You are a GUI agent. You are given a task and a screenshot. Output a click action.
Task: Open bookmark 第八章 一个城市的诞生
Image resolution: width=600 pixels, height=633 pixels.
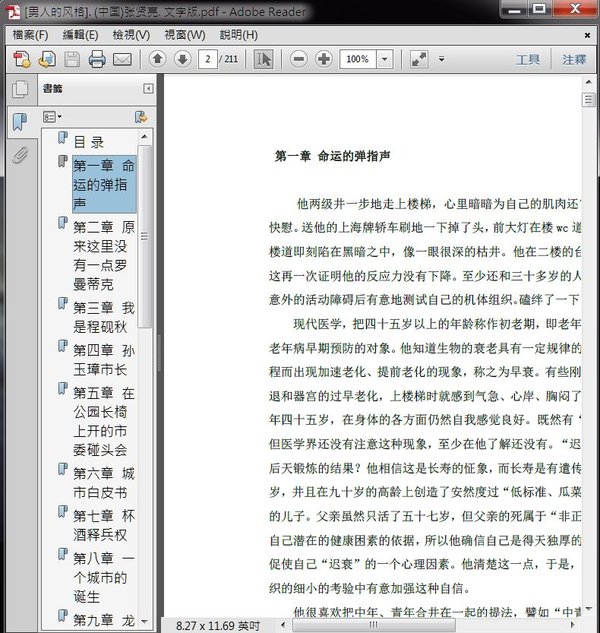click(104, 577)
